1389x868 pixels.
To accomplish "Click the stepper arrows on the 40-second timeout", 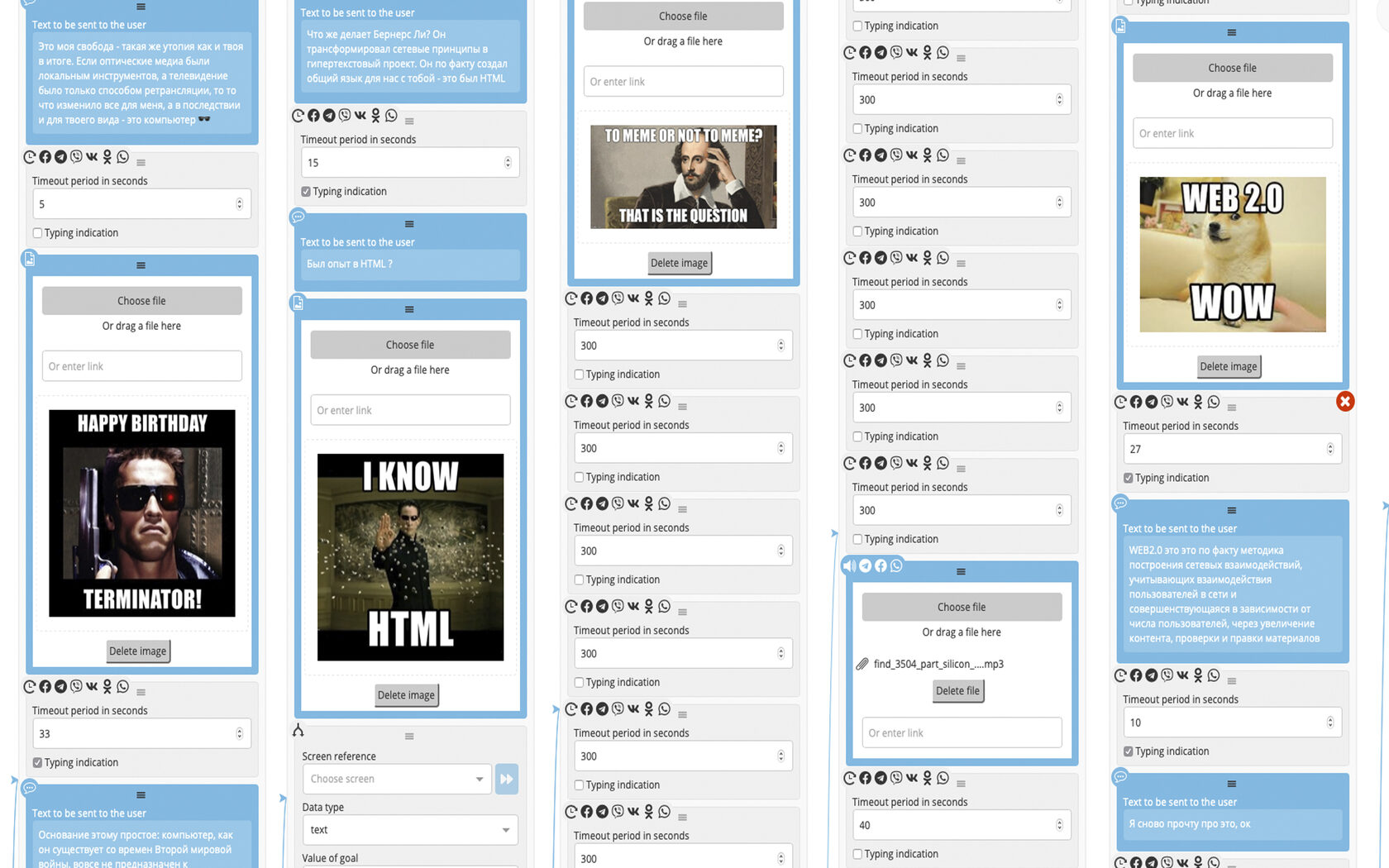I will 1059,825.
